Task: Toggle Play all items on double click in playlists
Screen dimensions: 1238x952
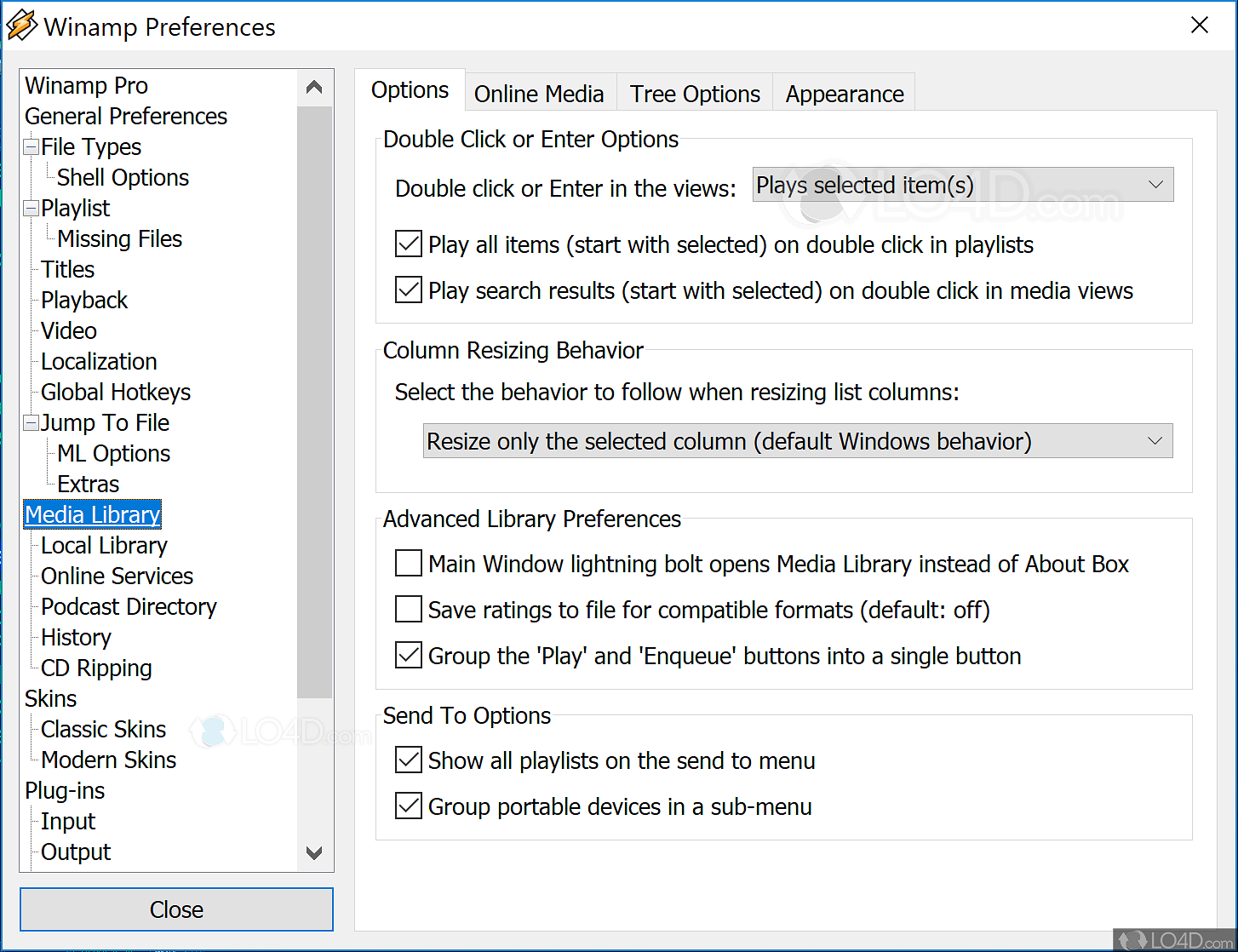Action: click(x=409, y=244)
